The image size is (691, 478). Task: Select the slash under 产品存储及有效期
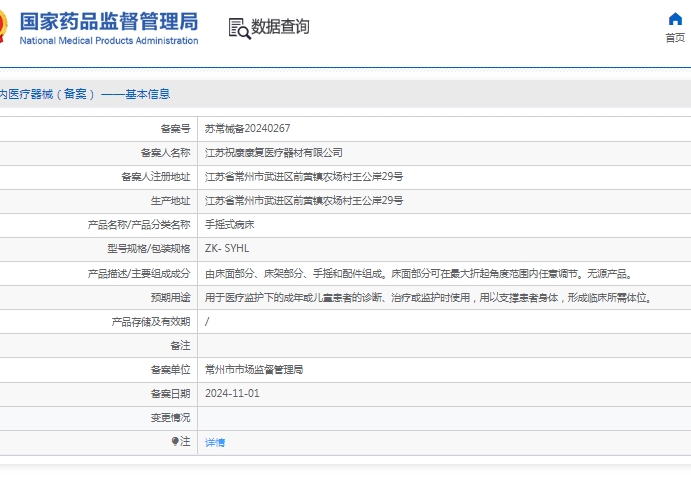[207, 322]
